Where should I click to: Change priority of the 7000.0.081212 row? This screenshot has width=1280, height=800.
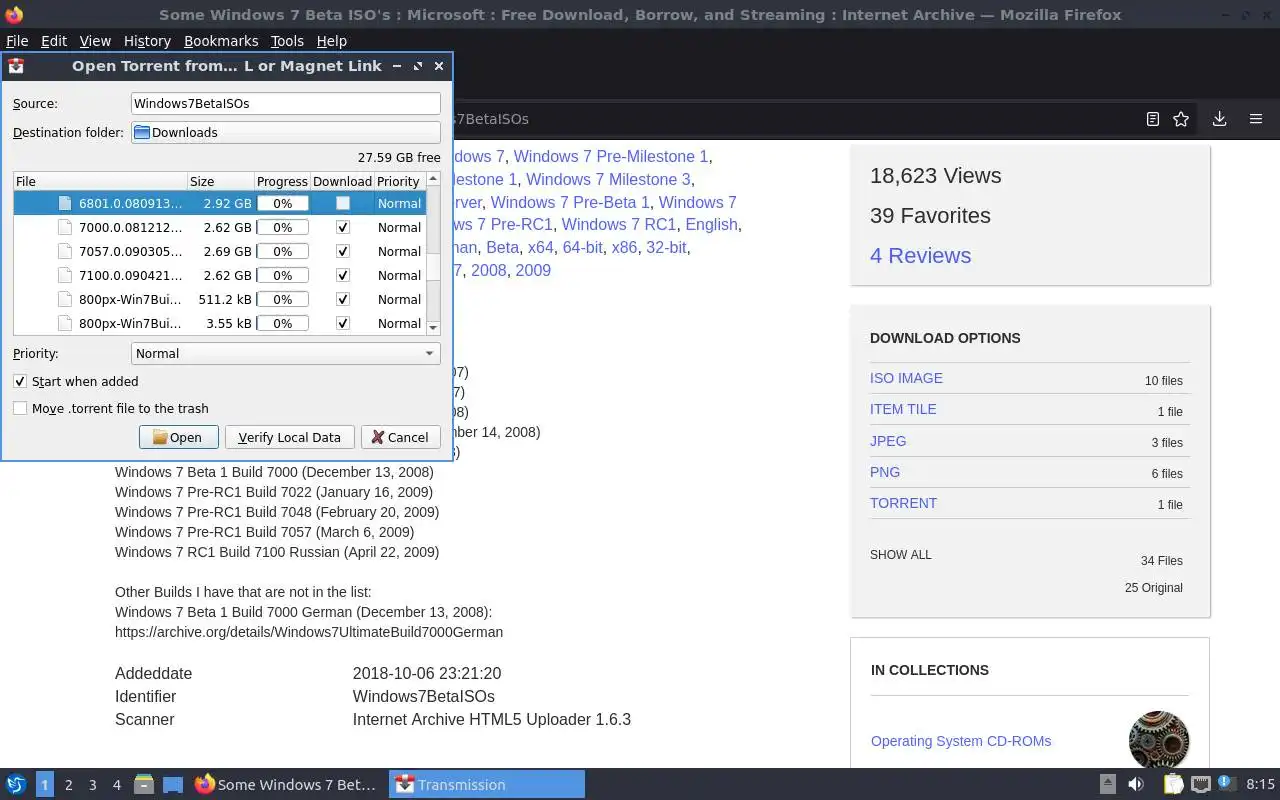[x=399, y=227]
